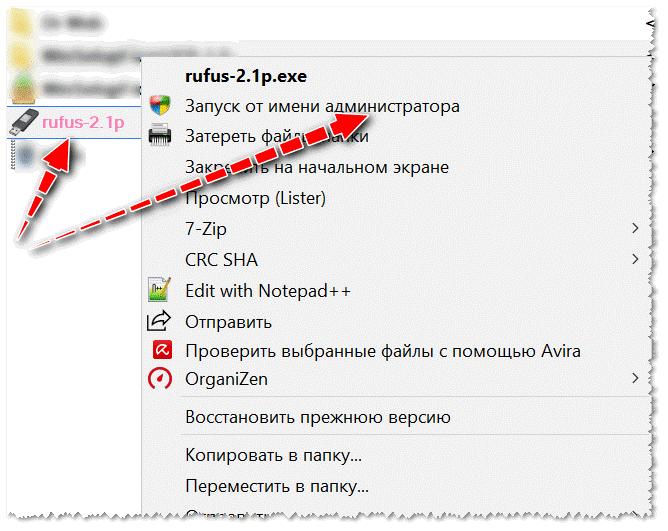Open Просмотр (Lister) entry
The height and width of the screenshot is (531, 668).
[256, 198]
